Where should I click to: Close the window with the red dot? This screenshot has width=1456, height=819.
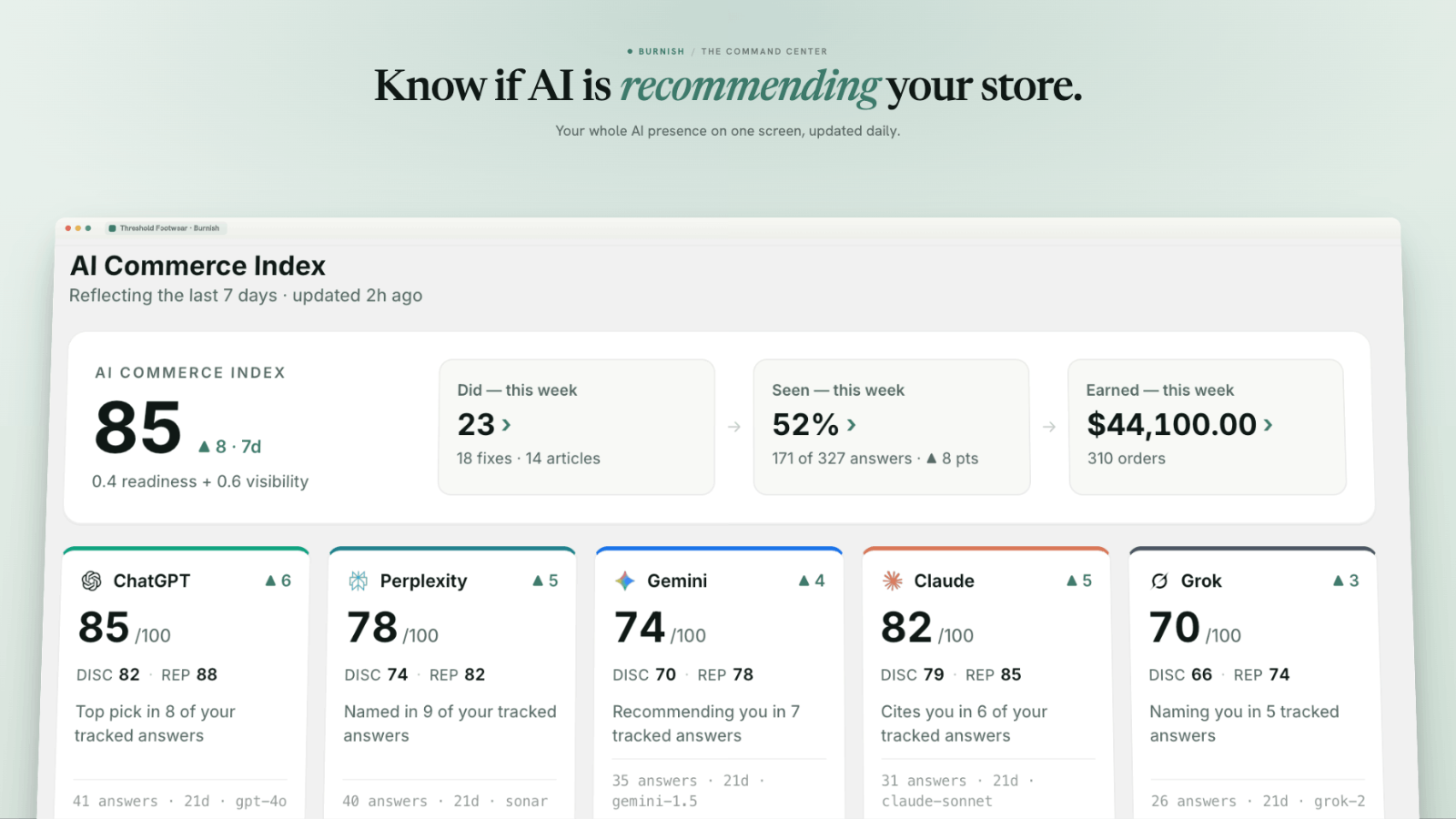point(68,228)
